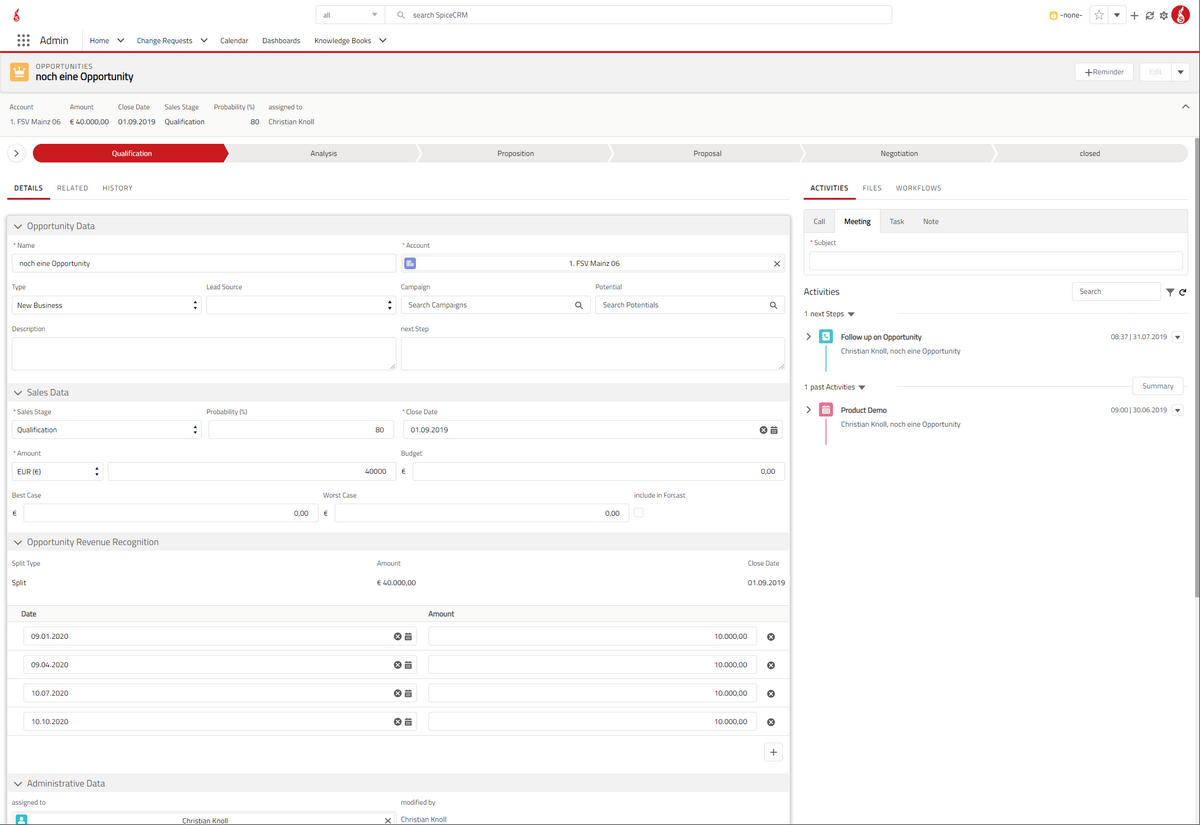Image resolution: width=1200 pixels, height=825 pixels.
Task: Open the dropdown arrow next to Edit
Action: [1180, 72]
